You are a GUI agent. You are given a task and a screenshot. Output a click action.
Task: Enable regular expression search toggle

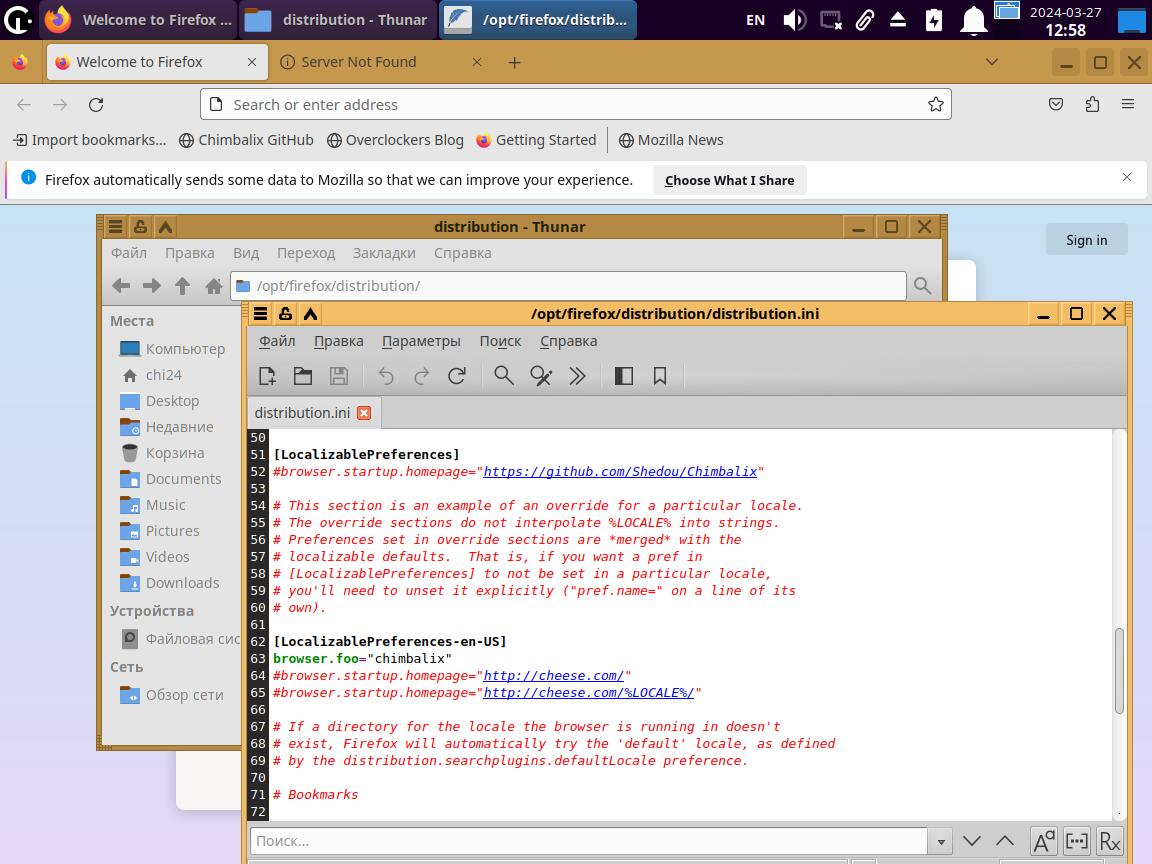(x=1109, y=841)
